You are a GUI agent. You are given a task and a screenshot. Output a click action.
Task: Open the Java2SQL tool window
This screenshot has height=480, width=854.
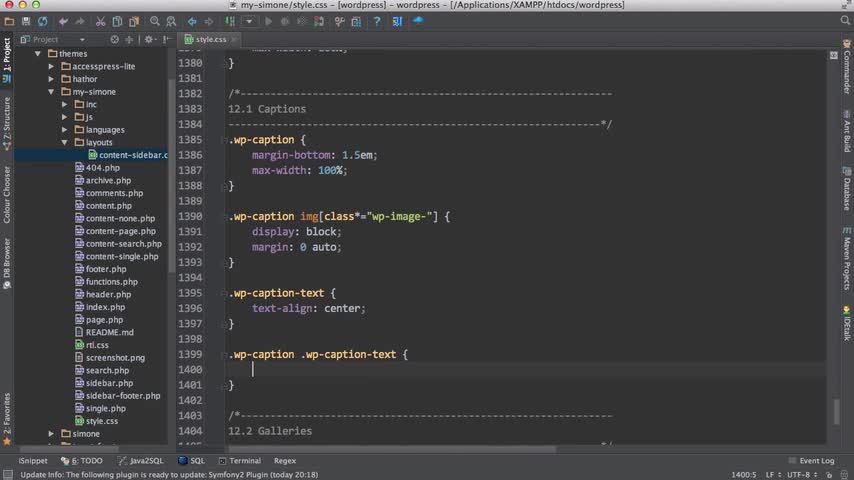click(x=141, y=461)
